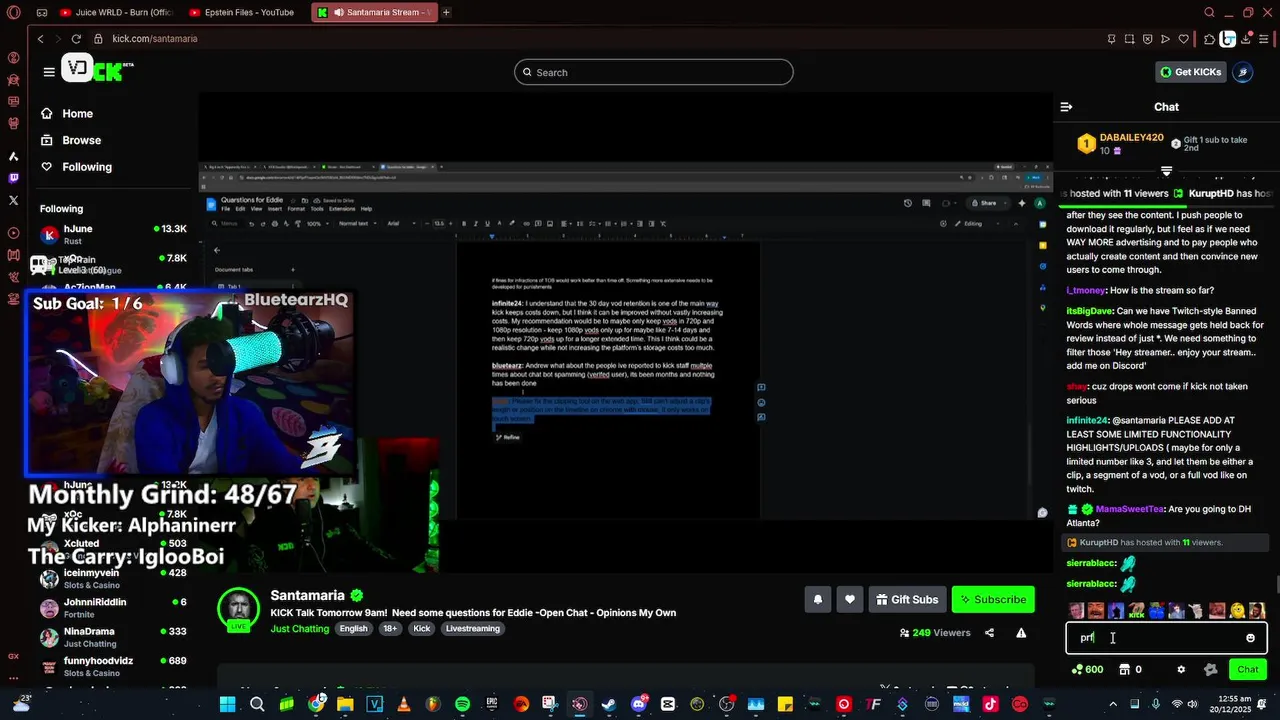Report the stream using the warning icon
This screenshot has height=720, width=1280.
[1021, 633]
